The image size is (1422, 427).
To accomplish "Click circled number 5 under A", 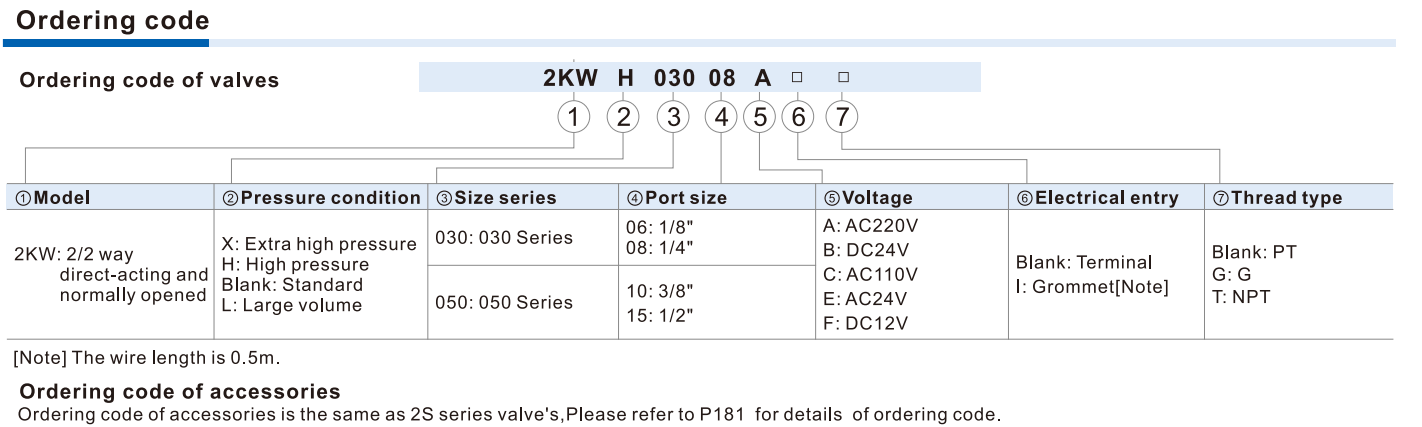I will [760, 117].
